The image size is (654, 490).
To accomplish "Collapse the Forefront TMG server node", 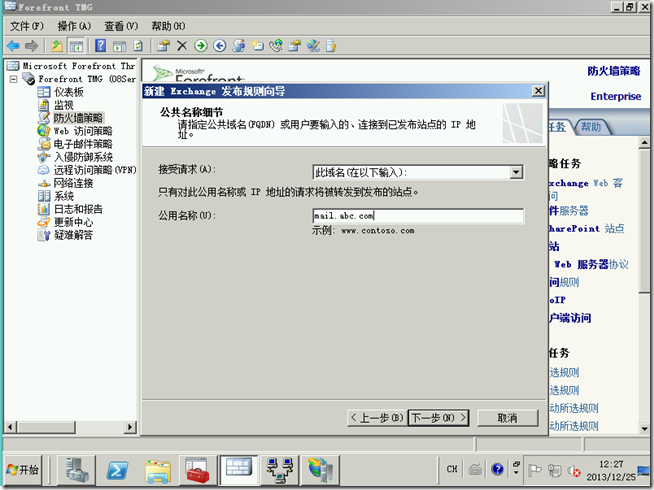I will pyautogui.click(x=13, y=79).
